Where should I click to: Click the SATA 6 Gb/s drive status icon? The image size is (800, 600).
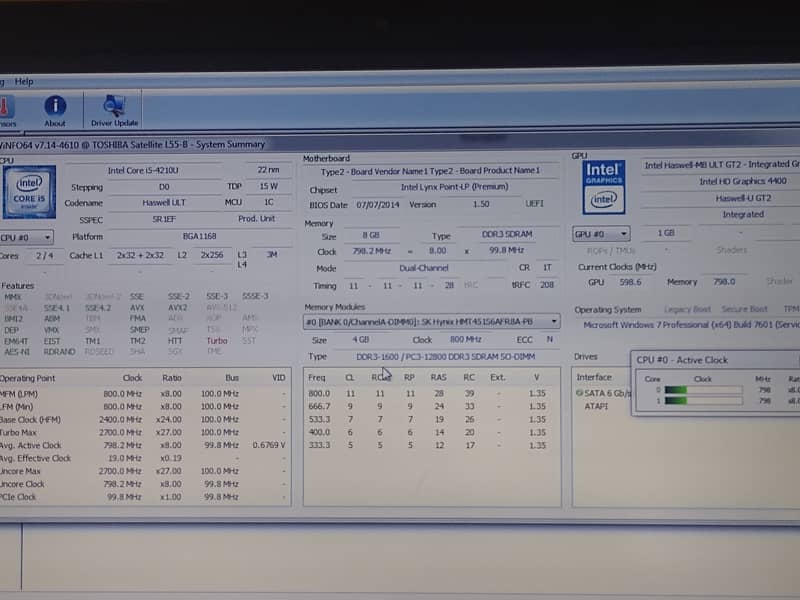coord(579,393)
